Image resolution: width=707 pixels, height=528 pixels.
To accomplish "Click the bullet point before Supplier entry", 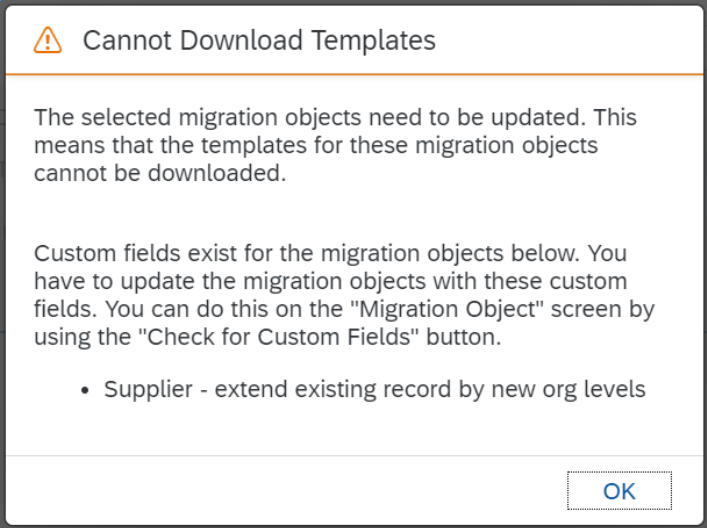I will coord(85,390).
